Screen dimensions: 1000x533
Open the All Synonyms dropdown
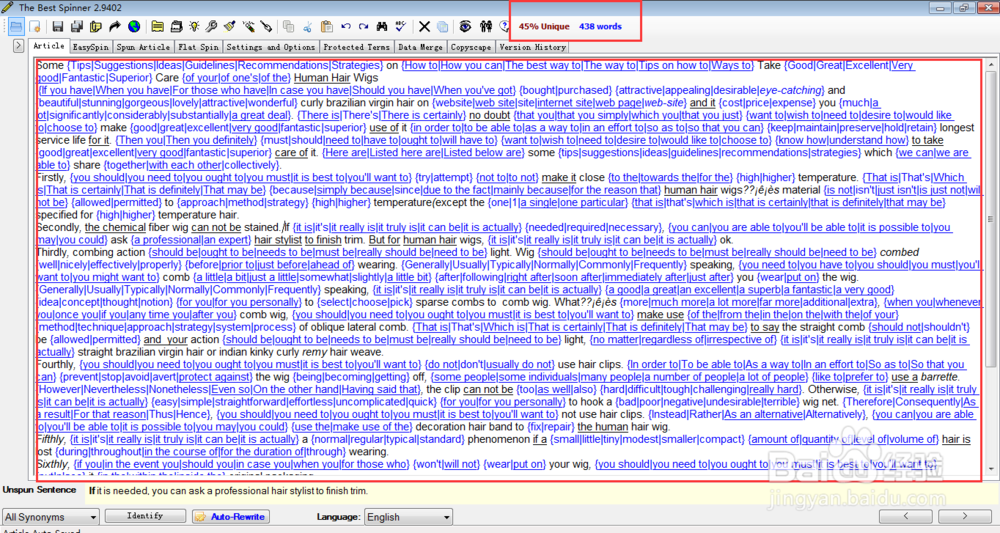click(x=50, y=517)
